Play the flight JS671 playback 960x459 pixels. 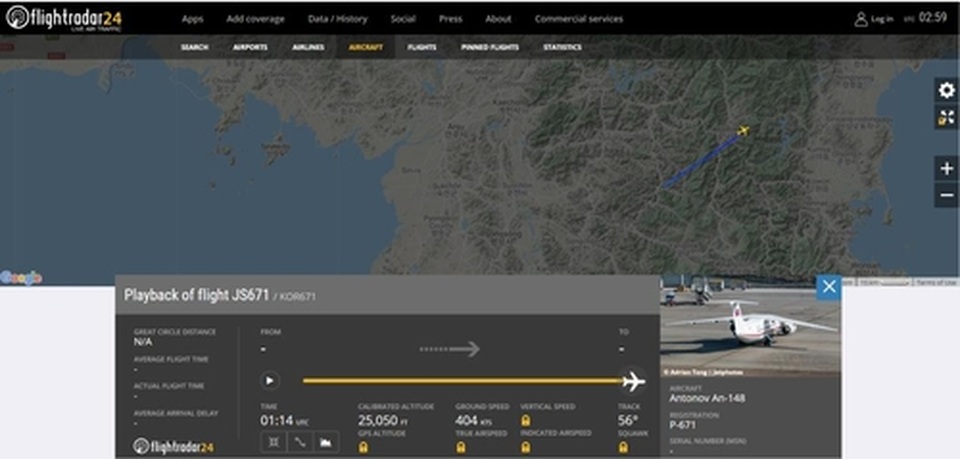(x=269, y=380)
